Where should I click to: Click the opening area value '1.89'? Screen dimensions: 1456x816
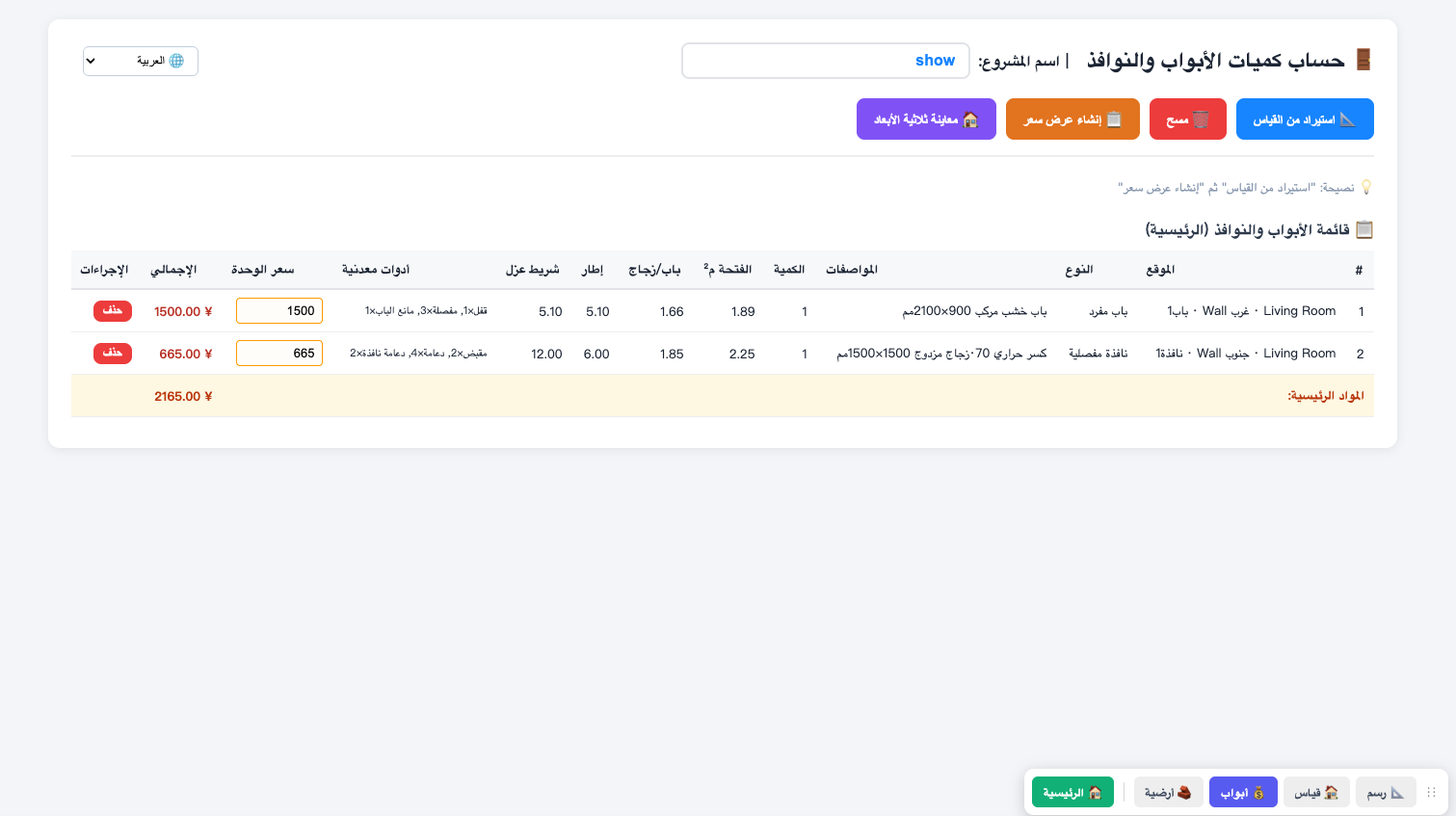tap(743, 311)
